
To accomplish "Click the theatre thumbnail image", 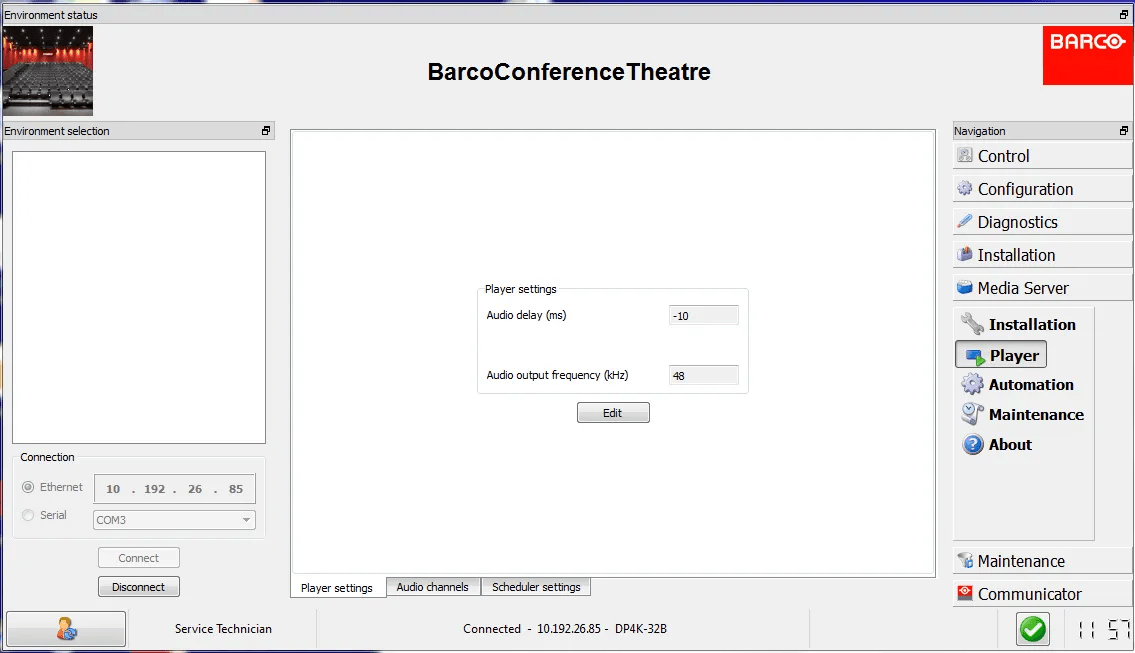I will pos(48,71).
